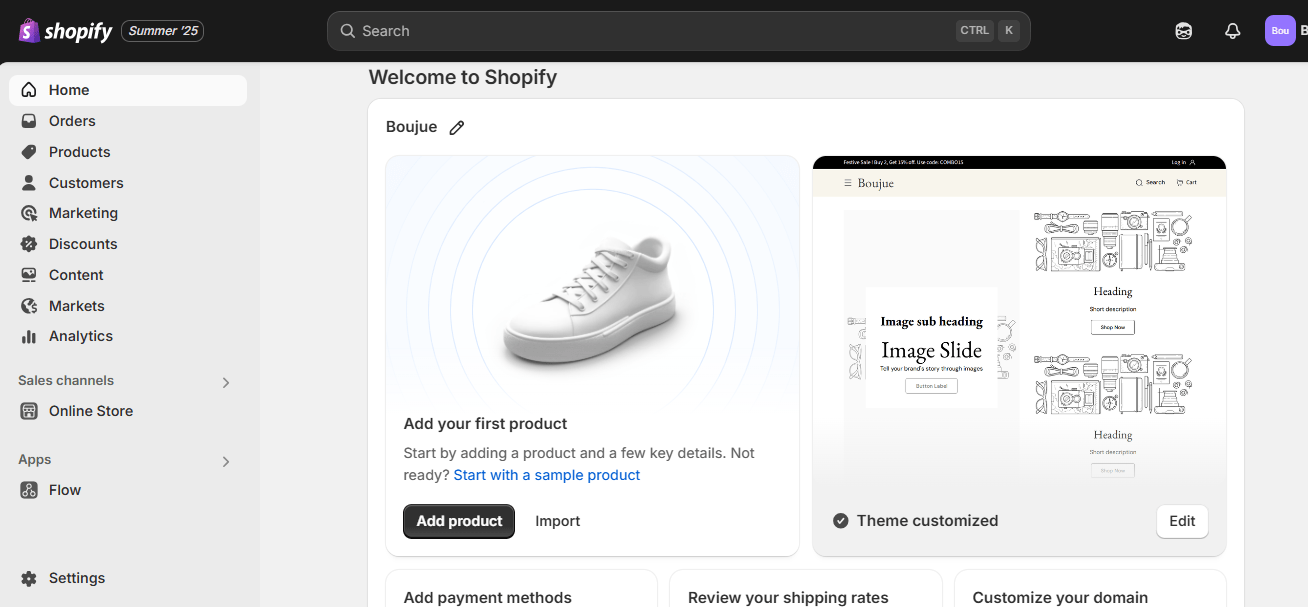Edit store name using the pencil icon
Screen dimensions: 1308x607
point(457,127)
